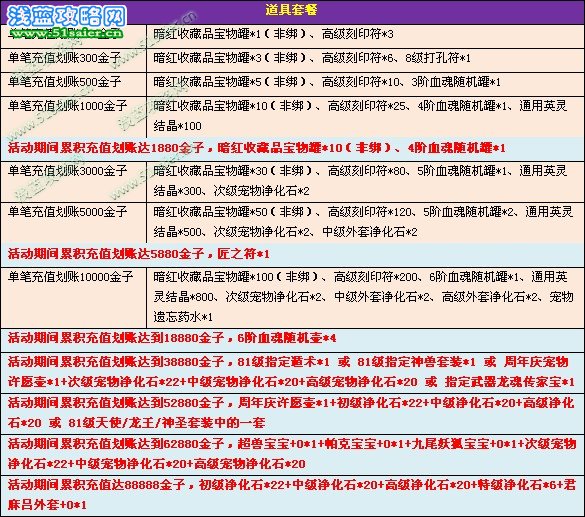The height and width of the screenshot is (517, 585).
Task: Select the 单笔充值划账500金子 cell
Action: click(x=73, y=84)
